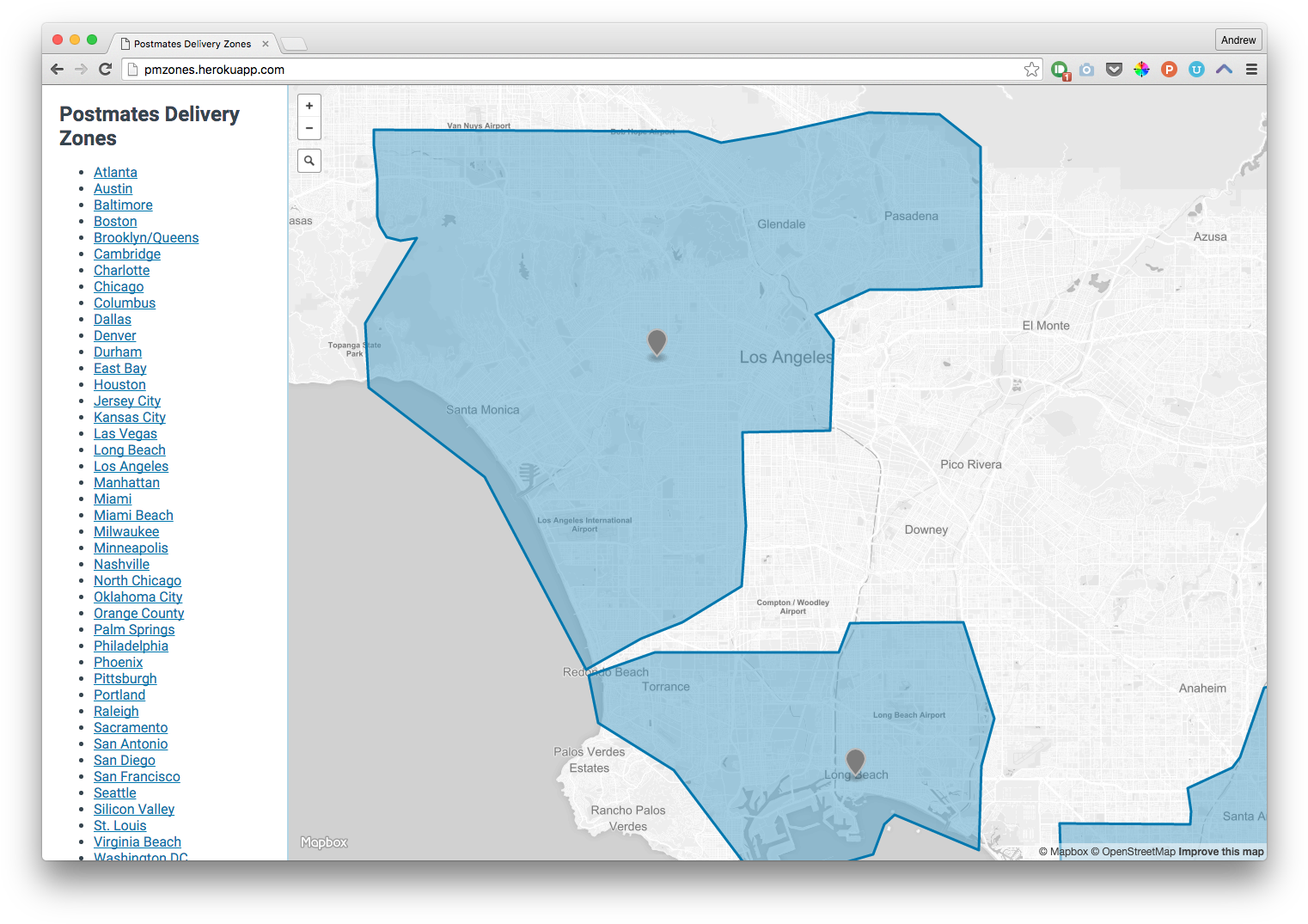
Task: Select Silicon Valley from the zones list
Action: tap(134, 810)
